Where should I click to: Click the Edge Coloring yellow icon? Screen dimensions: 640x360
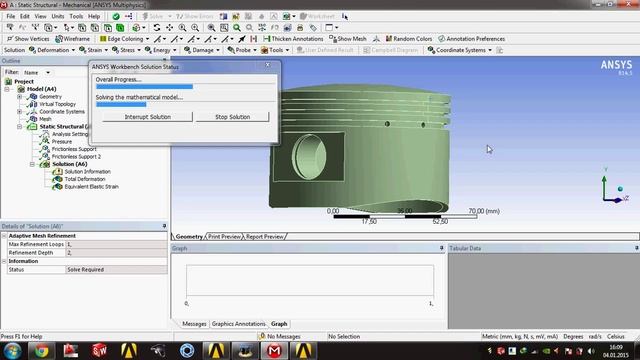tap(103, 39)
